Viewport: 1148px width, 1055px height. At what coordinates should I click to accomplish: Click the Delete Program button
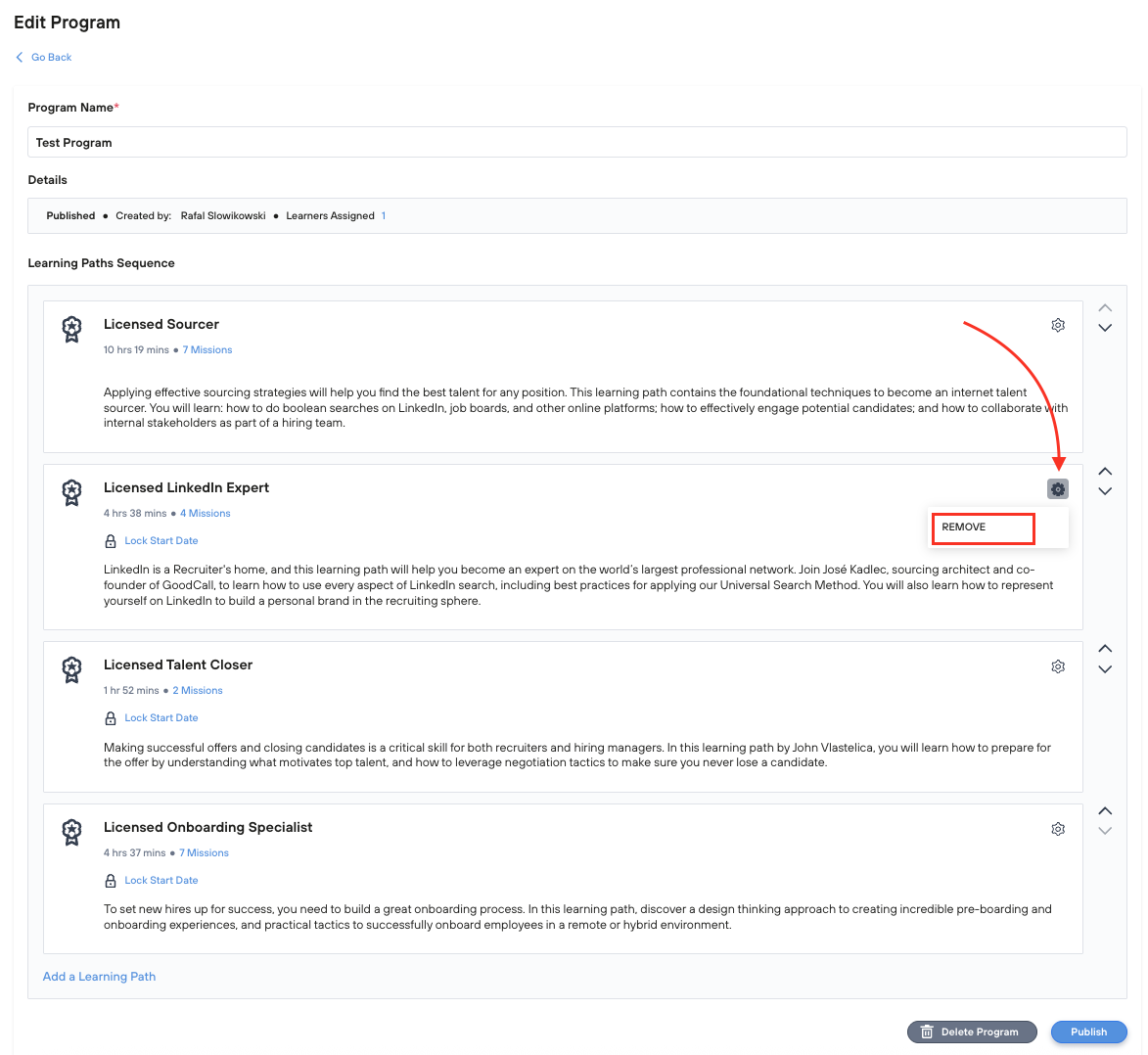coord(971,1032)
